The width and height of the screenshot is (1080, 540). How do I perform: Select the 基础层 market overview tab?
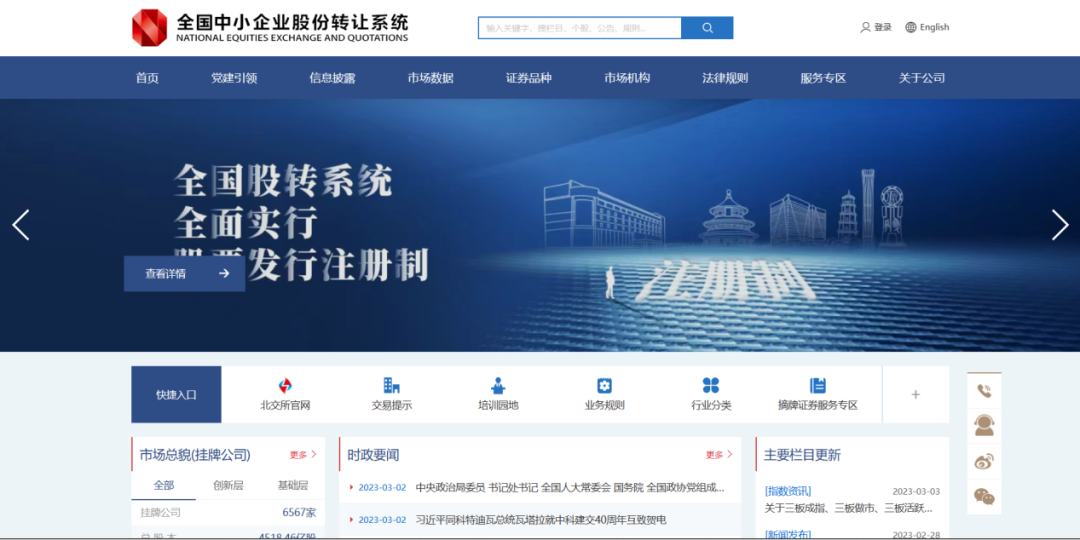(x=293, y=486)
